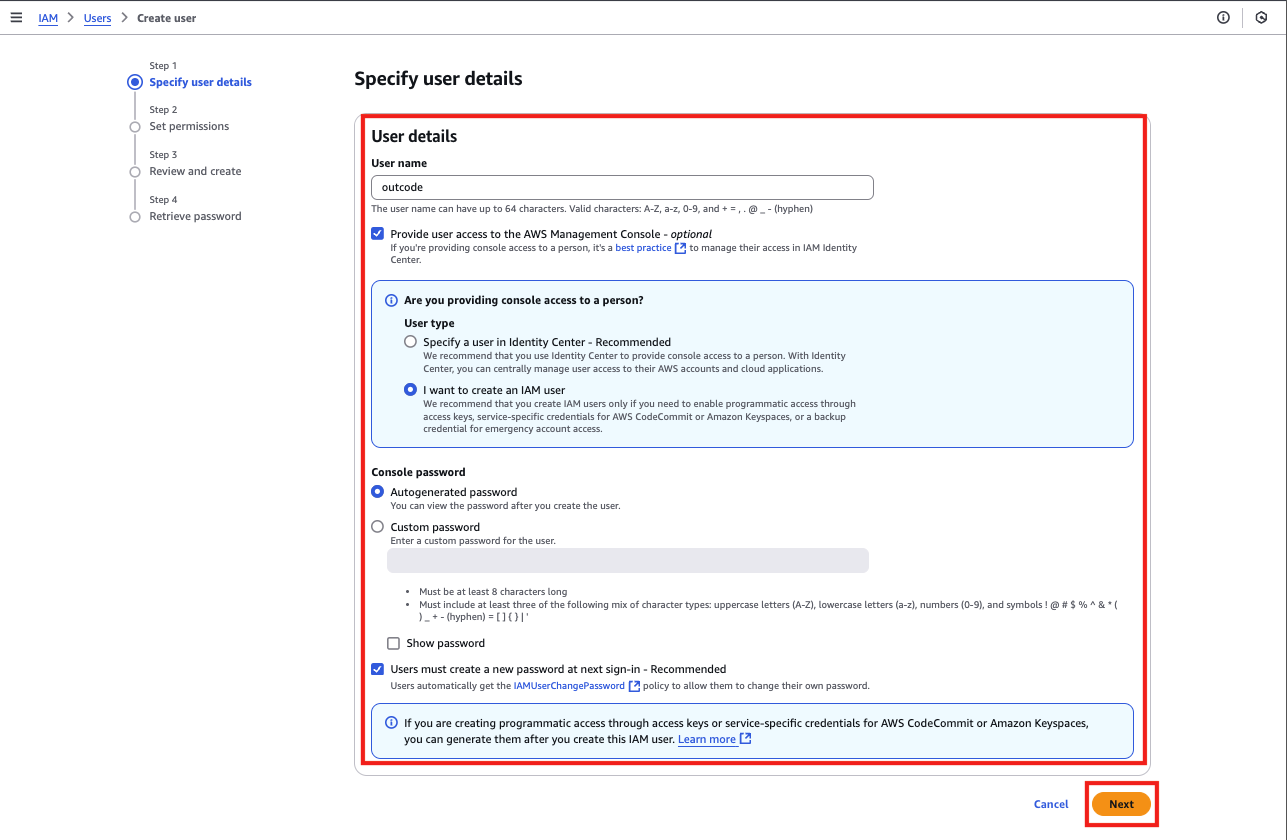1287x840 pixels.
Task: Choose the Custom password radio option
Action: (377, 527)
